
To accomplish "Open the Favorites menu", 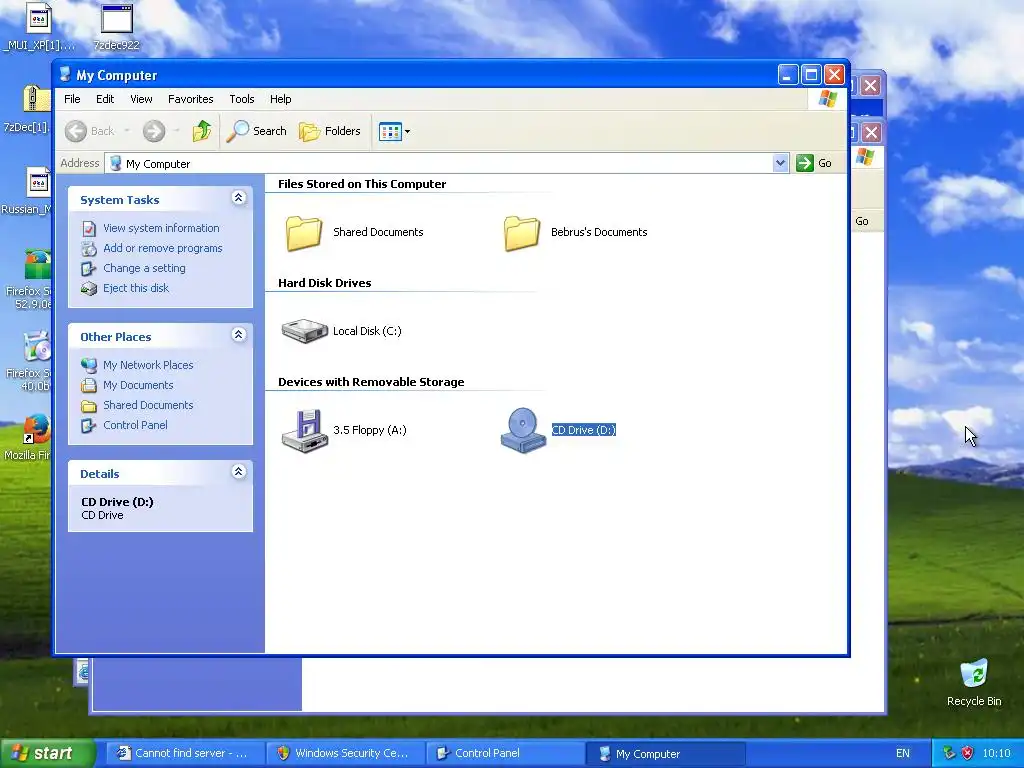I will pyautogui.click(x=191, y=99).
